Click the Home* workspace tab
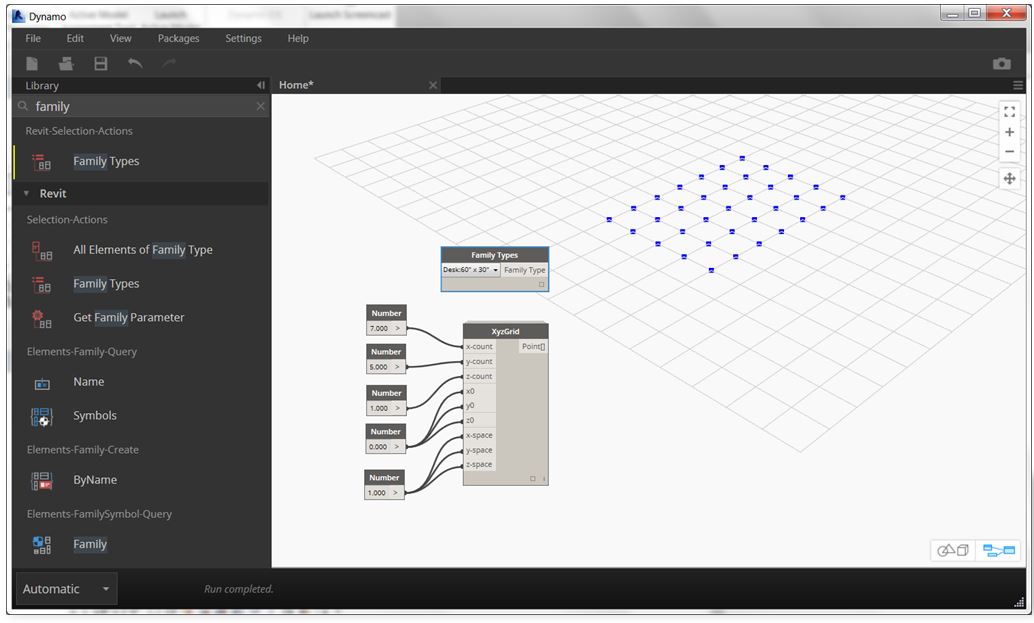Image resolution: width=1034 pixels, height=623 pixels. [x=297, y=85]
